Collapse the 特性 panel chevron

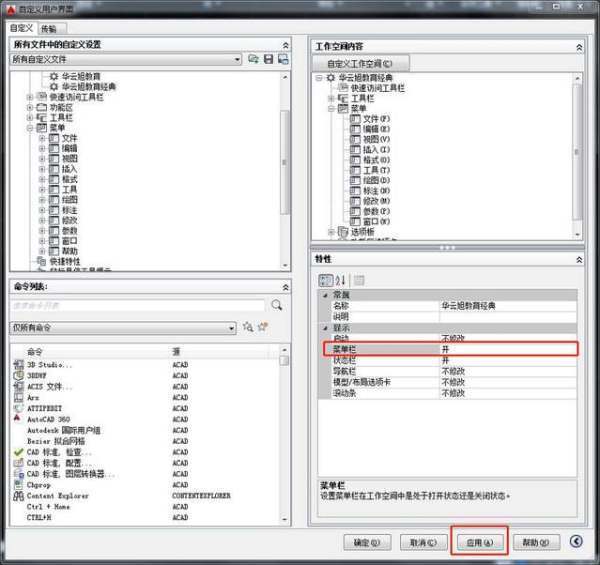[579, 260]
